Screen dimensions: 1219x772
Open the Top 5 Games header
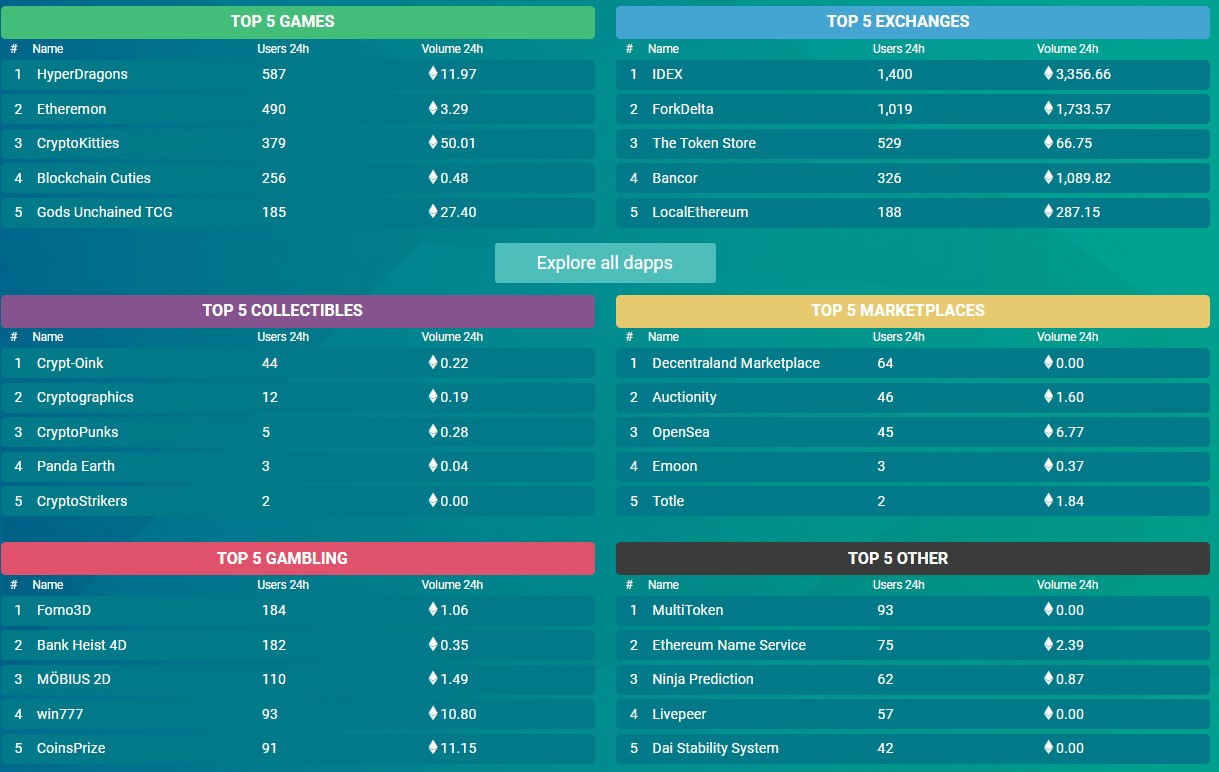[297, 21]
